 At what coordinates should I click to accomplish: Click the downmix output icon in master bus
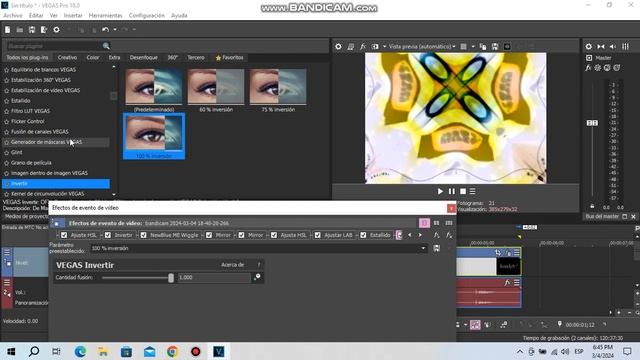(x=601, y=47)
